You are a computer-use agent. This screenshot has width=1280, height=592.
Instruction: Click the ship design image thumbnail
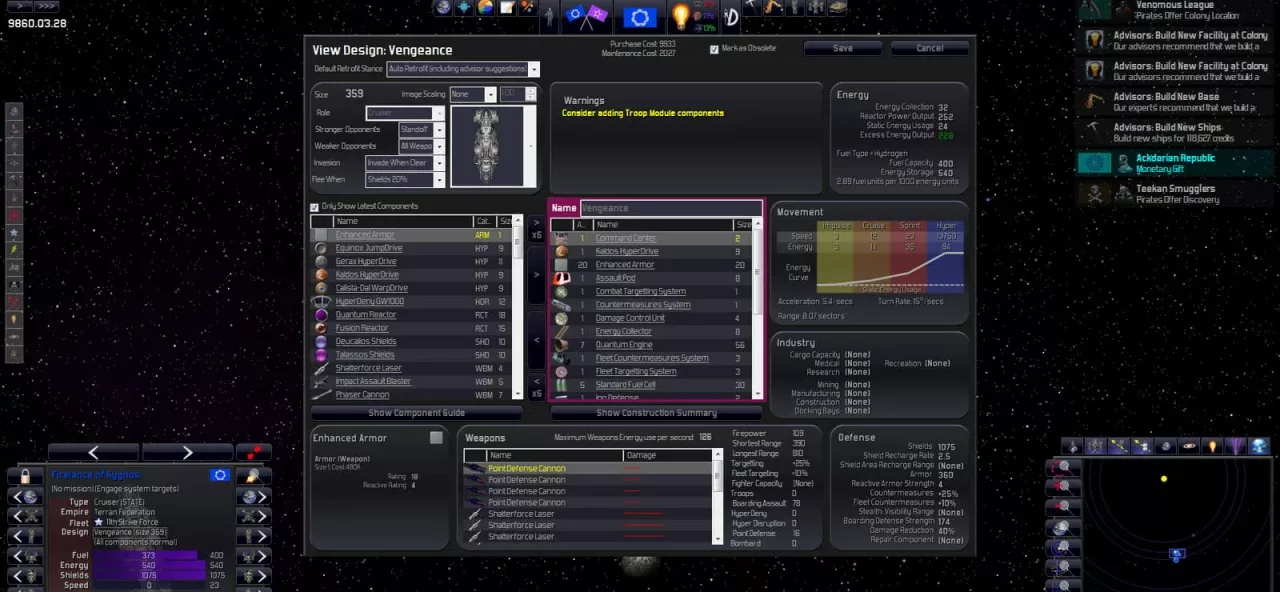tap(486, 146)
